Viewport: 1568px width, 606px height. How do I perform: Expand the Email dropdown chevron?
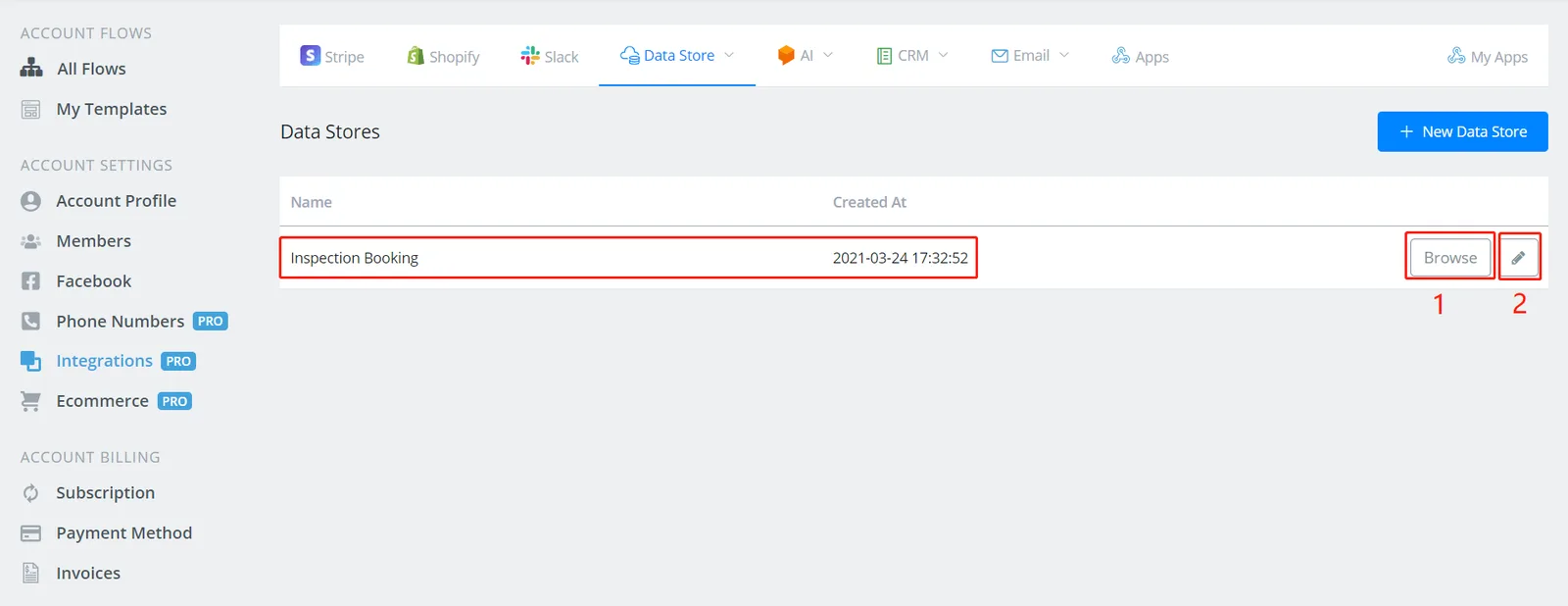[x=1064, y=56]
